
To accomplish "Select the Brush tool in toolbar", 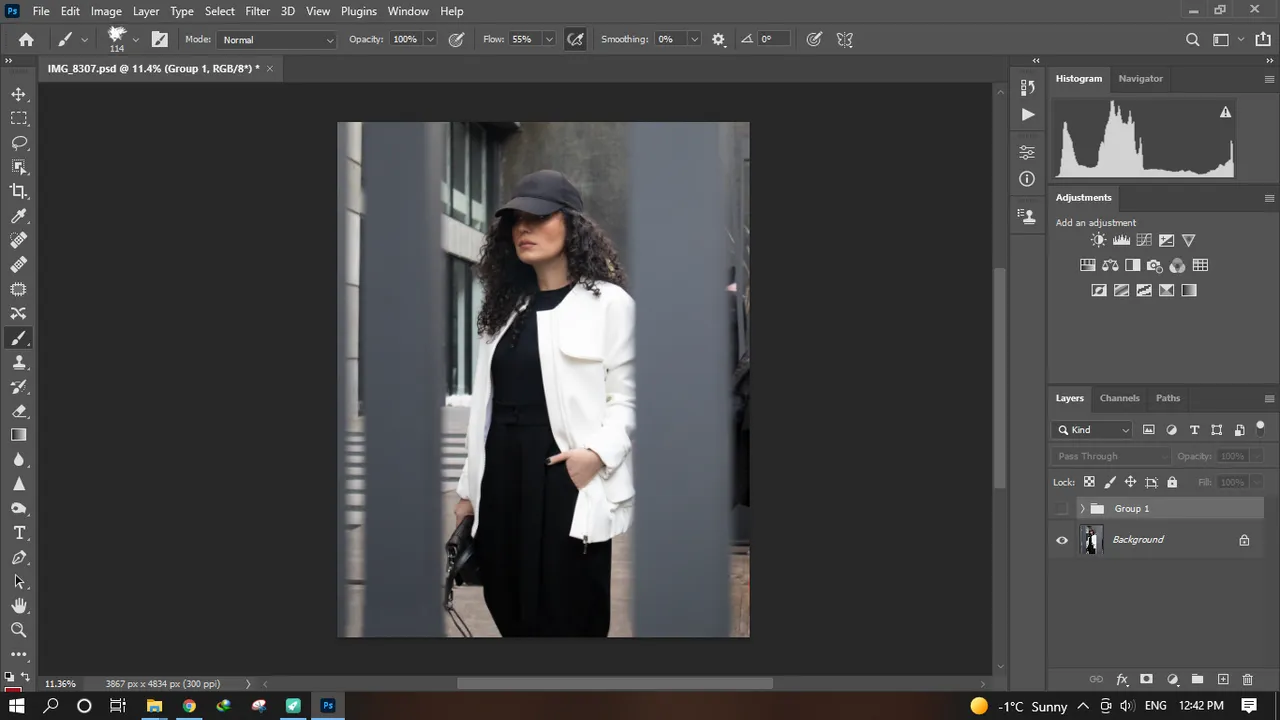I will pyautogui.click(x=19, y=338).
